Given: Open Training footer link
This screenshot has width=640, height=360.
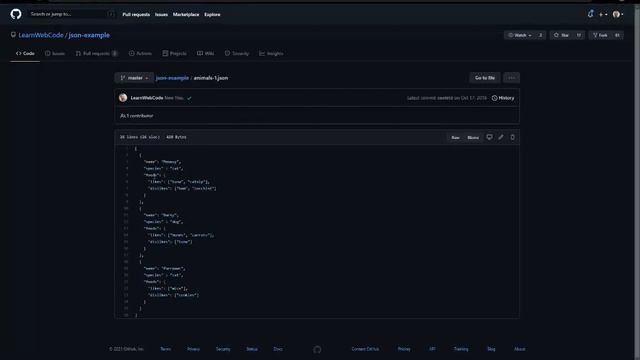Looking at the screenshot, I should [461, 349].
